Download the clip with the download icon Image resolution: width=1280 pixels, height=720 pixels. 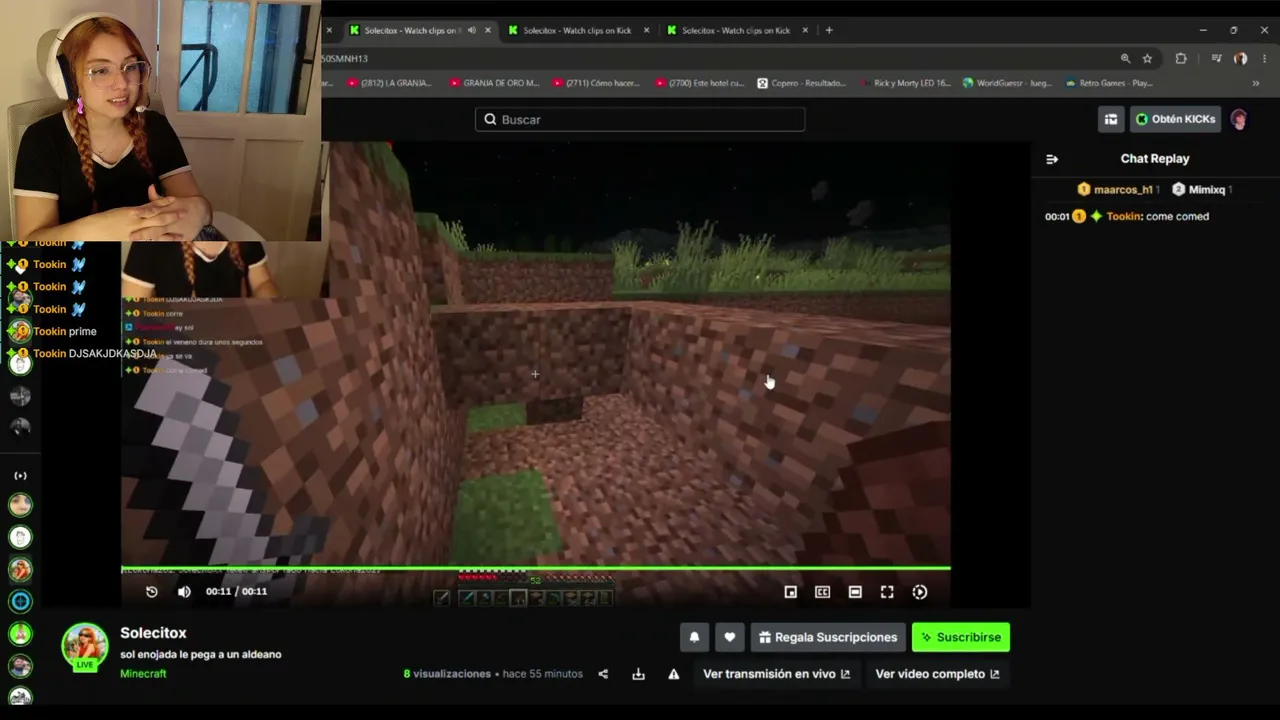coord(638,674)
